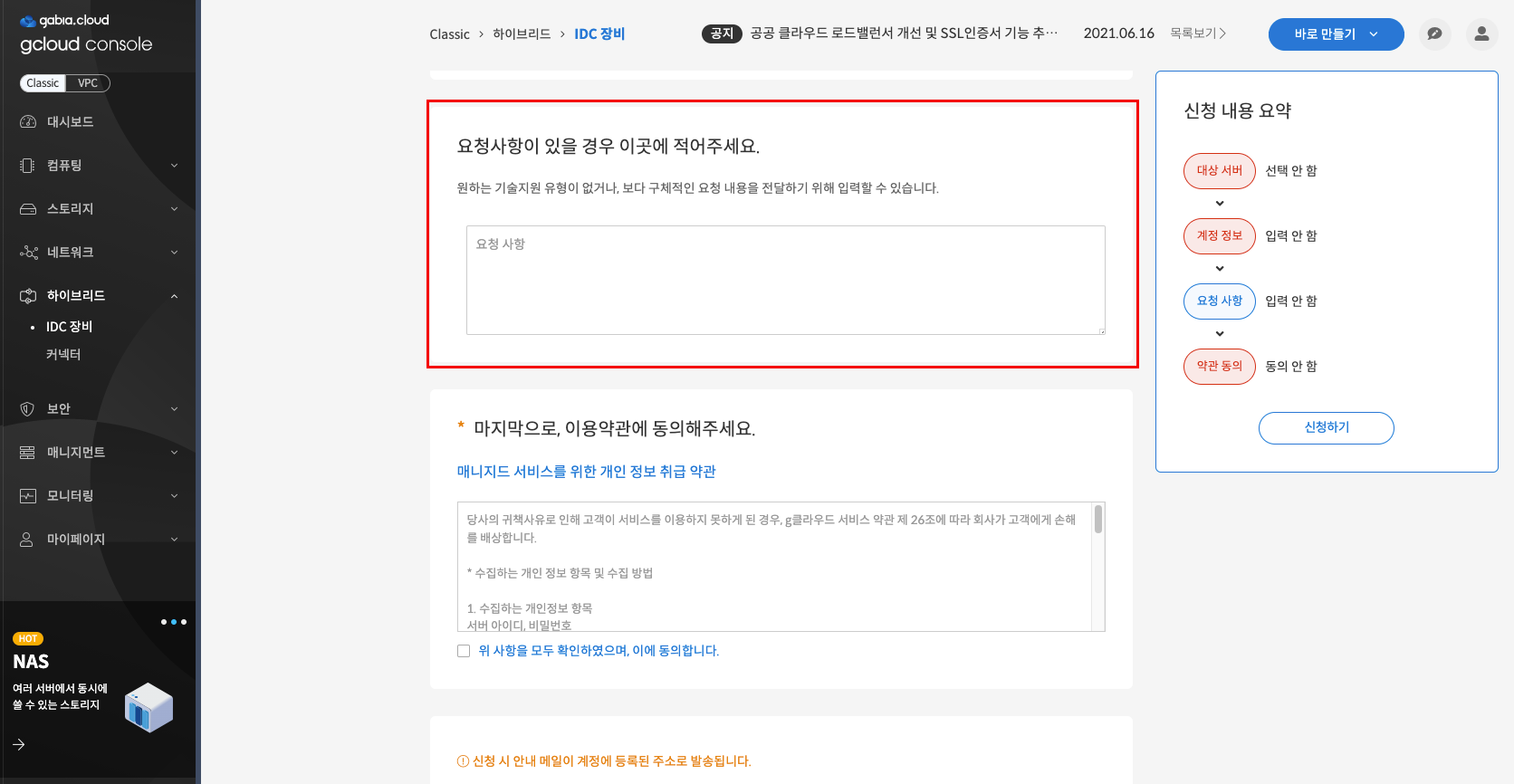Click the dashboard gauge icon in sidebar

pyautogui.click(x=28, y=122)
